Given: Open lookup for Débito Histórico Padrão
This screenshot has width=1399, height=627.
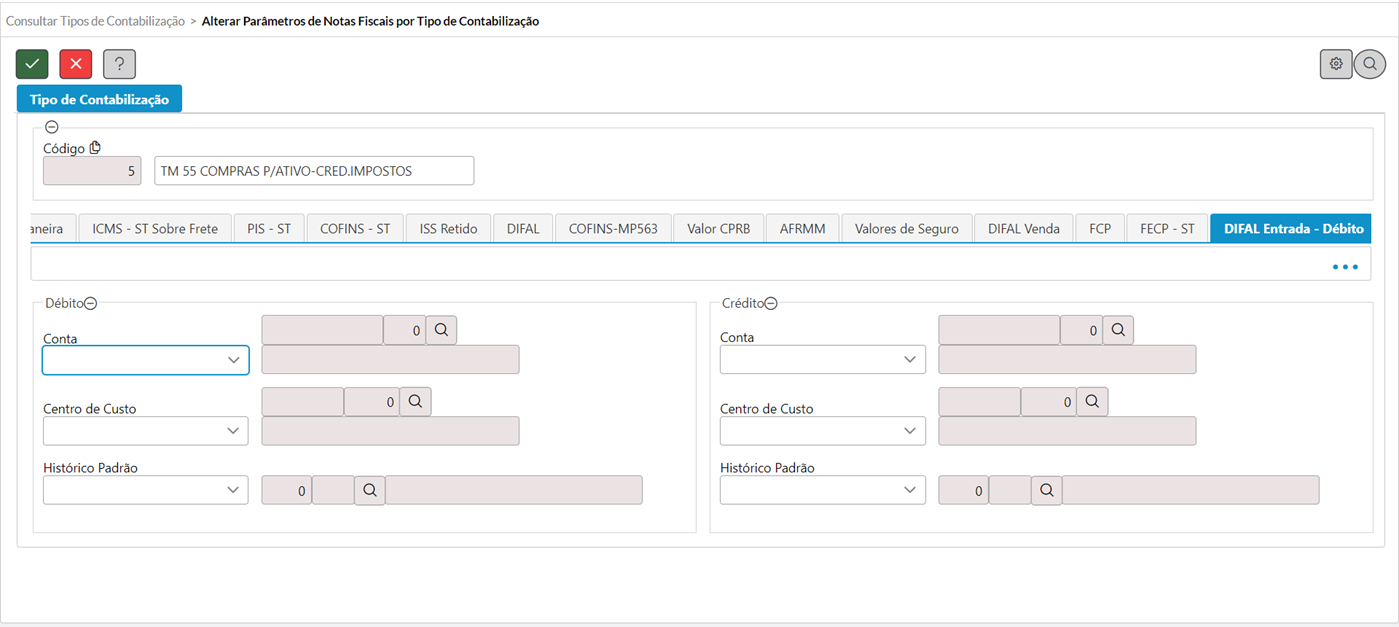Looking at the screenshot, I should click(x=369, y=490).
